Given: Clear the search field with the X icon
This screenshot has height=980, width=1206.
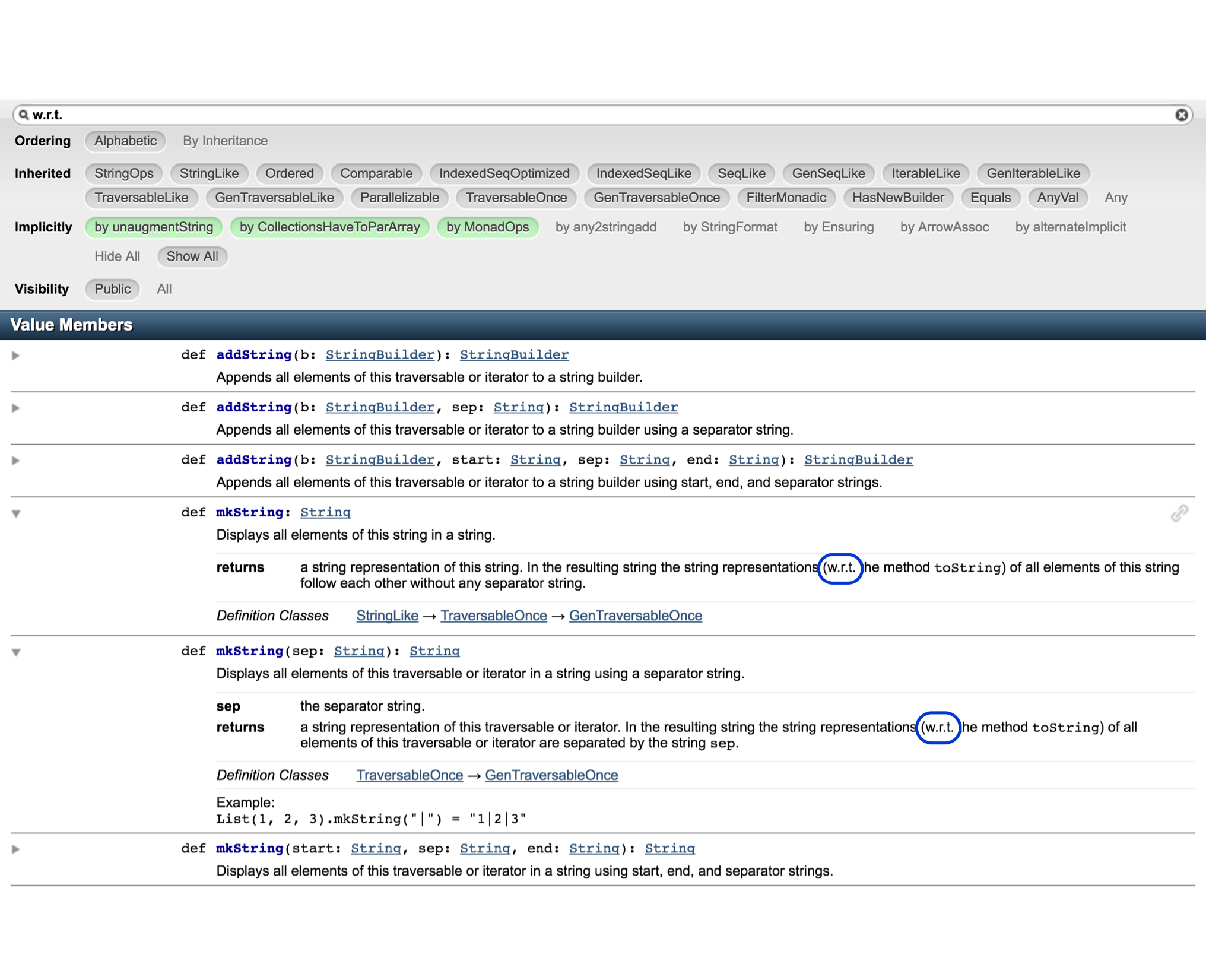Looking at the screenshot, I should [x=1181, y=115].
